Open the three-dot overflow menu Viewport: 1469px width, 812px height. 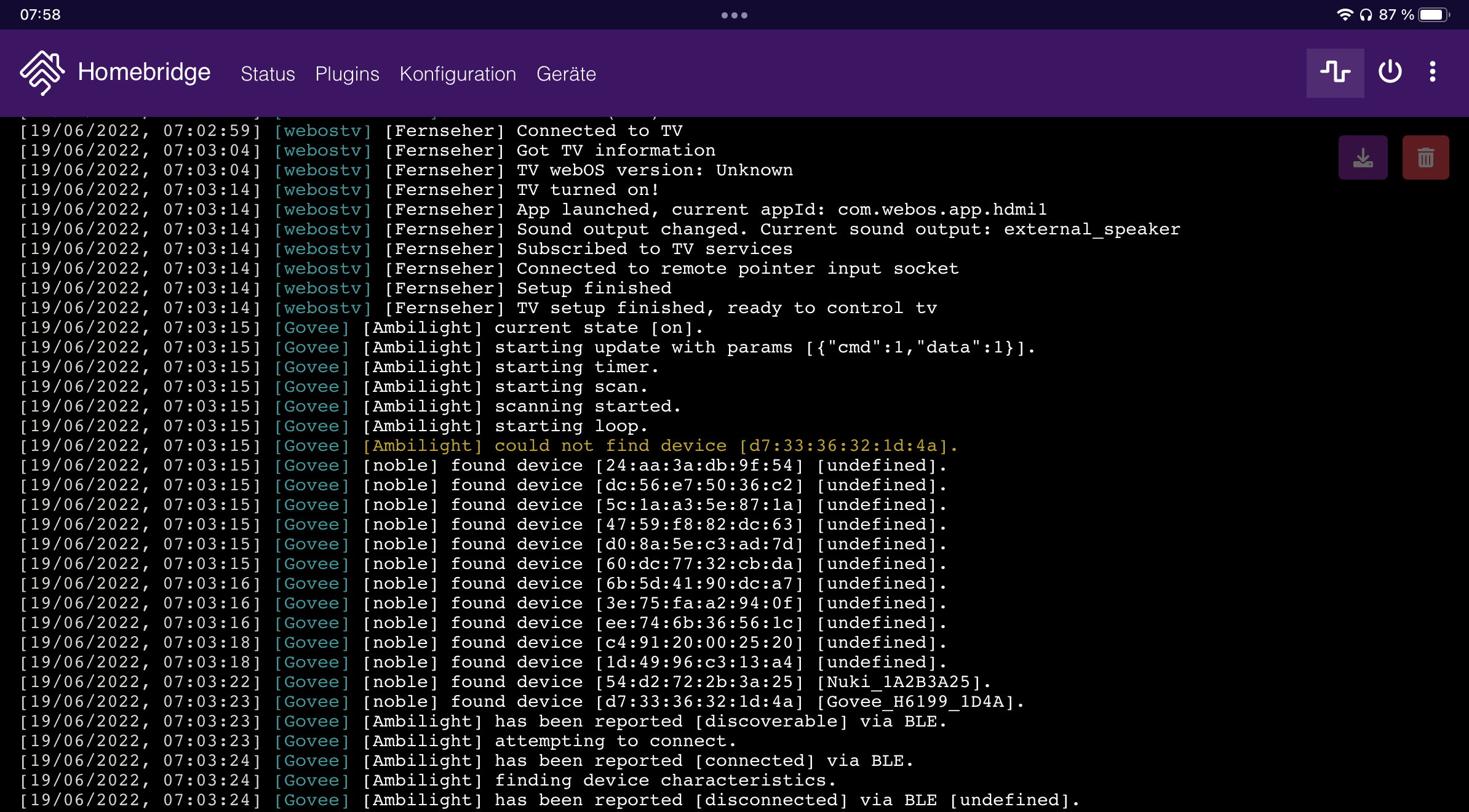[x=1433, y=72]
